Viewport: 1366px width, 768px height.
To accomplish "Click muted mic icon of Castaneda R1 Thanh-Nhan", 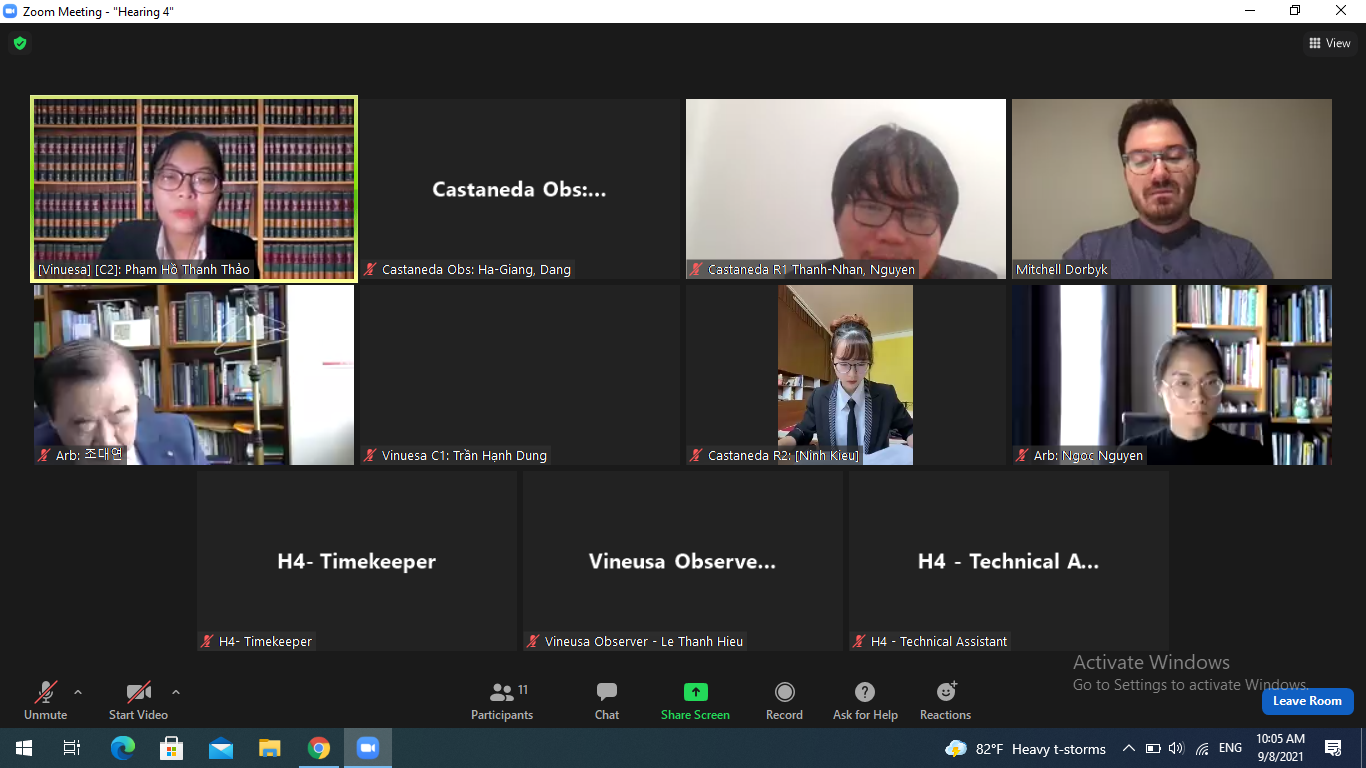I will click(x=696, y=269).
